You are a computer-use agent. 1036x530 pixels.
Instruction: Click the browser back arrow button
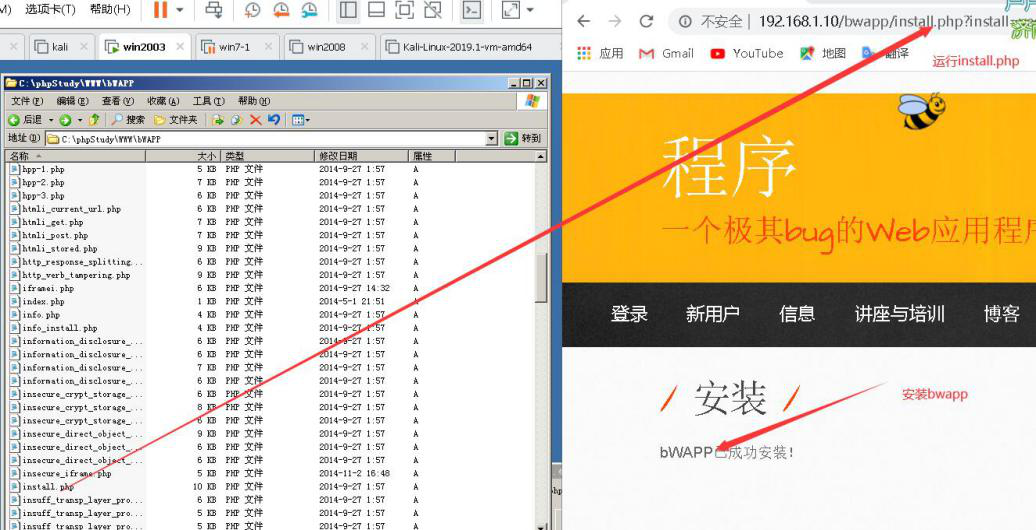click(x=583, y=21)
